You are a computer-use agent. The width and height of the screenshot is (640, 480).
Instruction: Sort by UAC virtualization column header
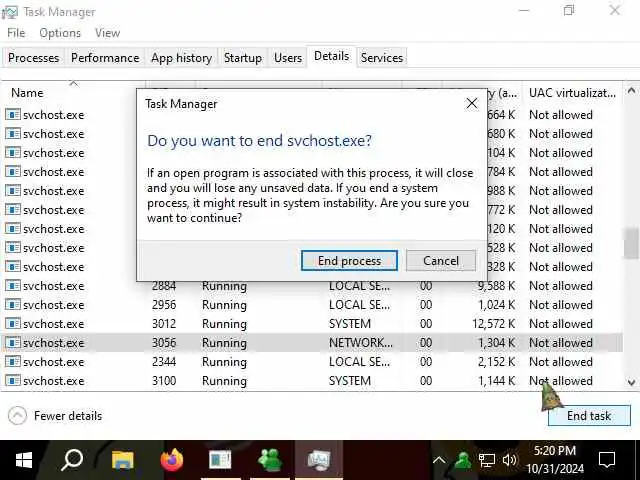(572, 93)
